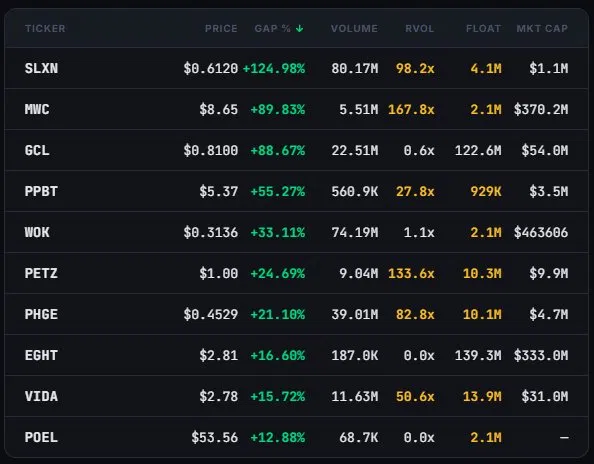The image size is (594, 464).
Task: Click the 50.6x RVOL value
Action: [415, 396]
